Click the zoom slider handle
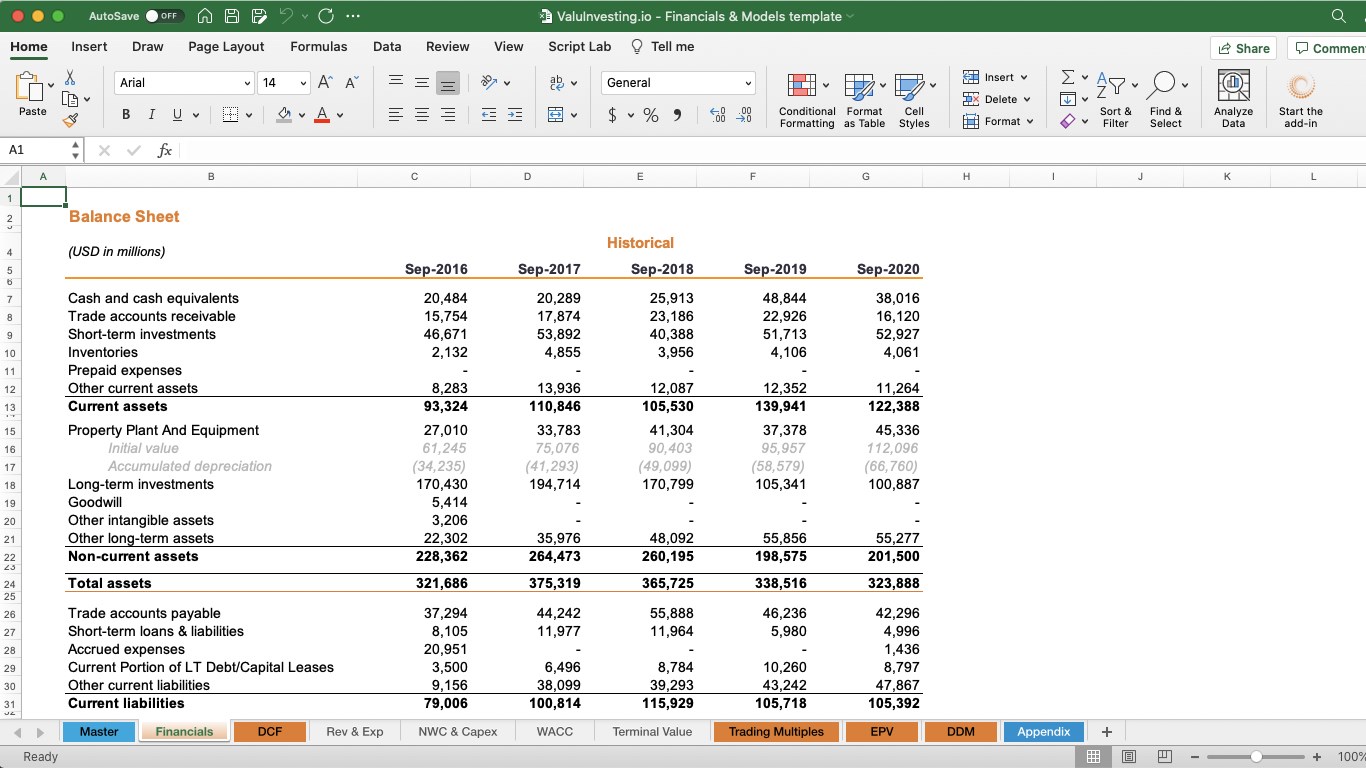The image size is (1366, 768). point(1256,757)
